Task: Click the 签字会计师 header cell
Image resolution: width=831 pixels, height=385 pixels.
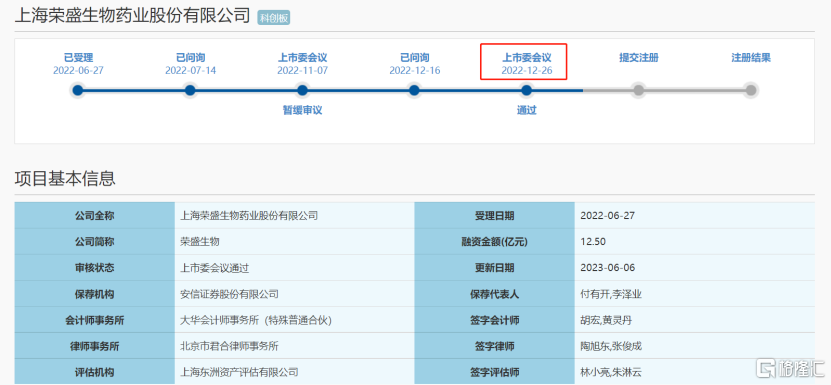Action: click(x=494, y=320)
